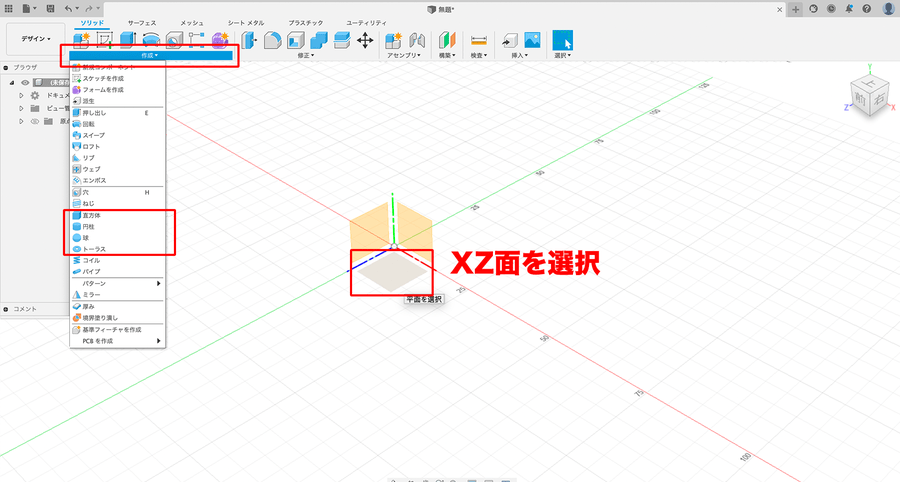Open the extensions icon in top bar

[813, 9]
